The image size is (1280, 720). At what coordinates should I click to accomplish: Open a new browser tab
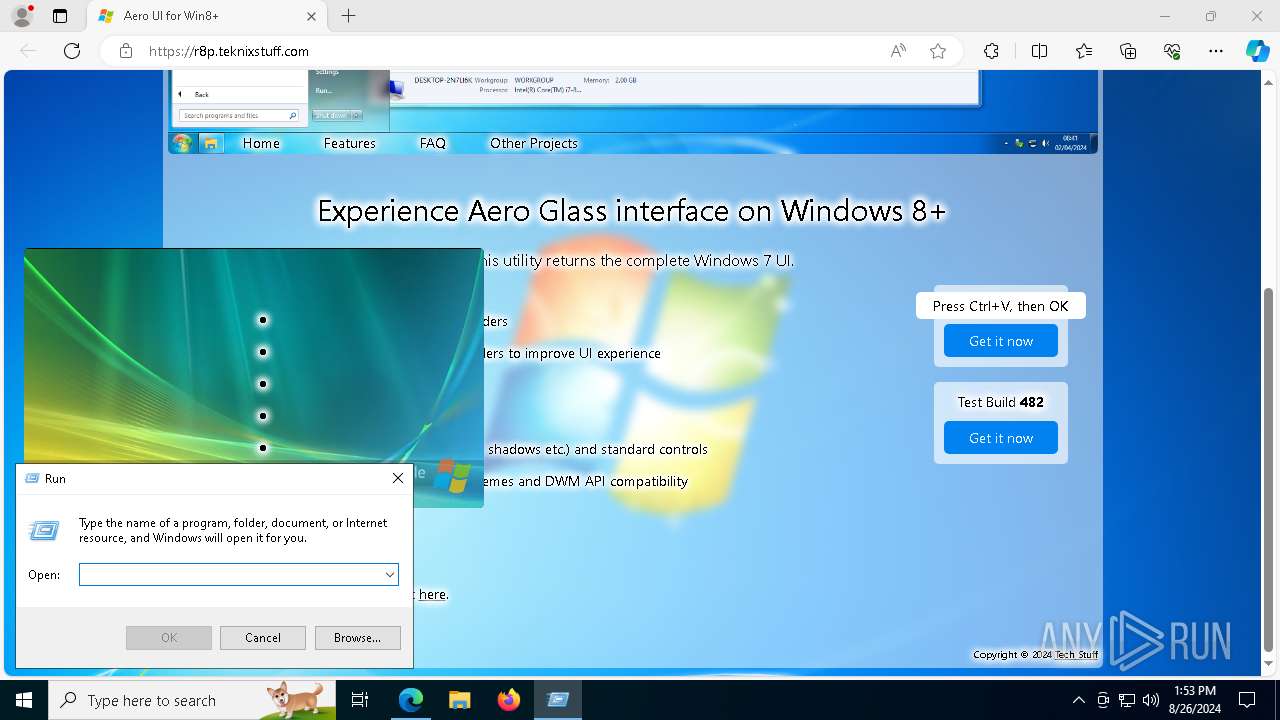pos(348,16)
